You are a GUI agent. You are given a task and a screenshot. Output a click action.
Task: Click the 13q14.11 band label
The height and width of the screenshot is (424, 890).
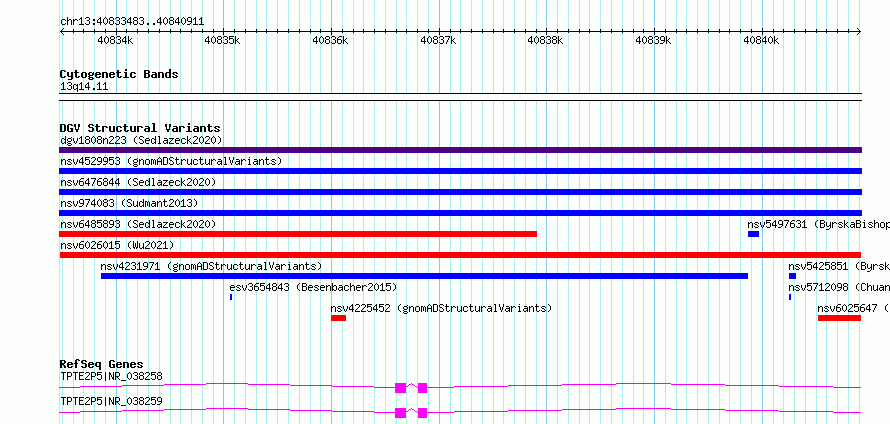[84, 87]
